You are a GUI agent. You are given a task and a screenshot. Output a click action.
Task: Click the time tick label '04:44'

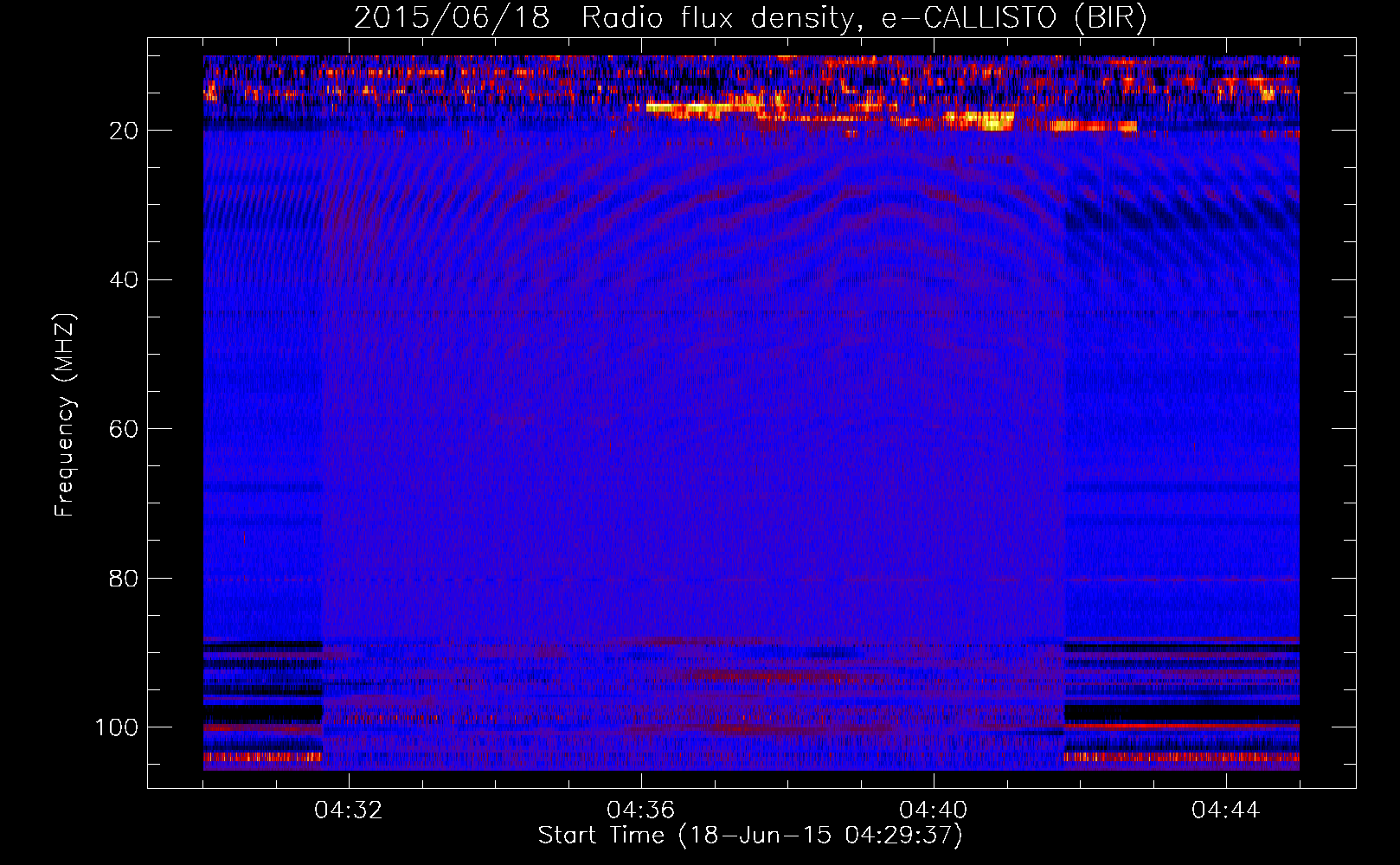[x=1226, y=811]
